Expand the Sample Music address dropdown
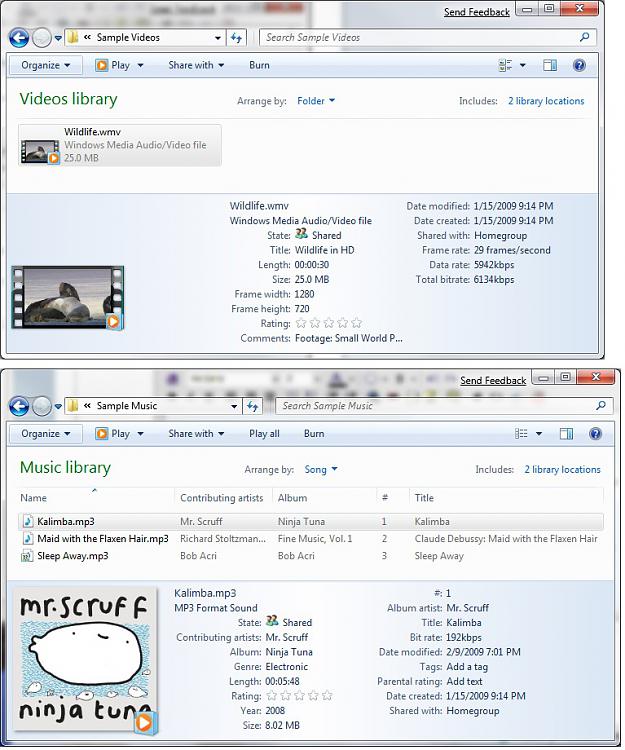625x750 pixels. click(x=234, y=406)
